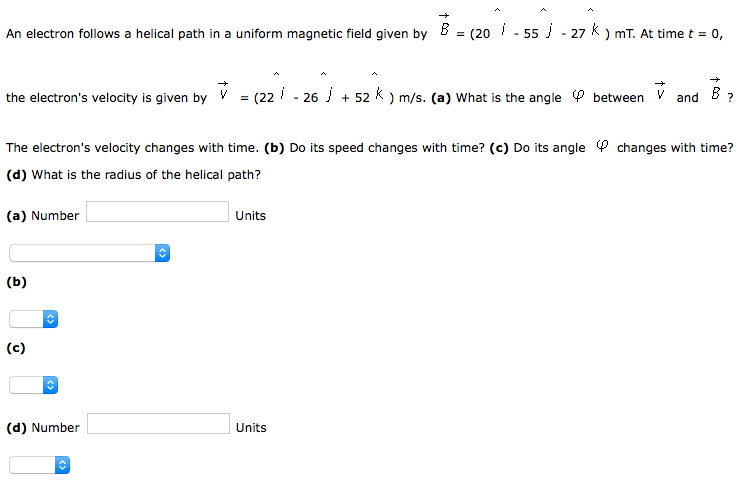738x482 pixels.
Task: Click bold "(b)" before "Do its speed"
Action: tap(275, 148)
